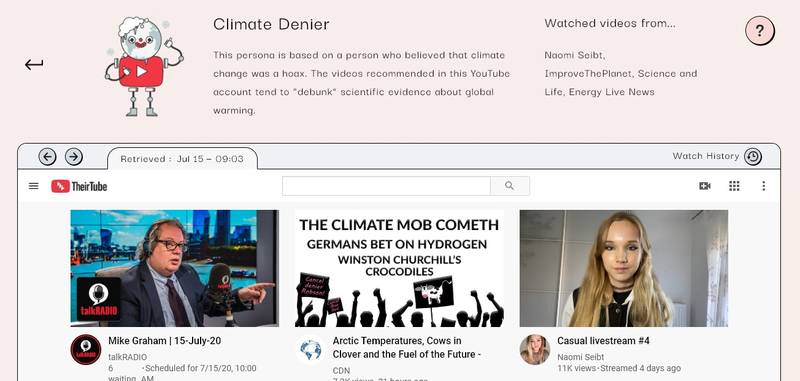Open the Watch History clock icon
This screenshot has width=800, height=381.
[753, 157]
